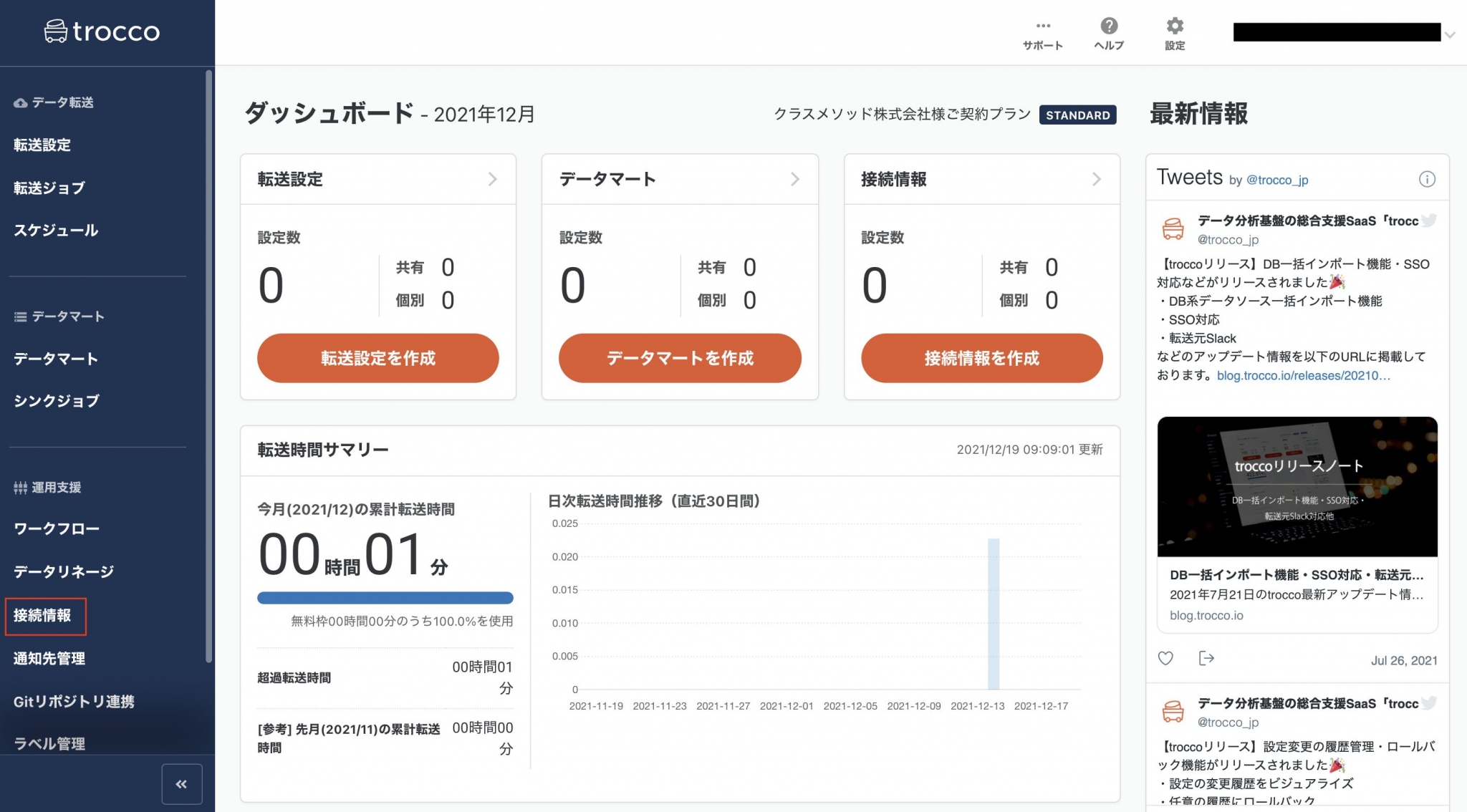
Task: Click the データマート list icon in sidebar
Action: coord(19,316)
